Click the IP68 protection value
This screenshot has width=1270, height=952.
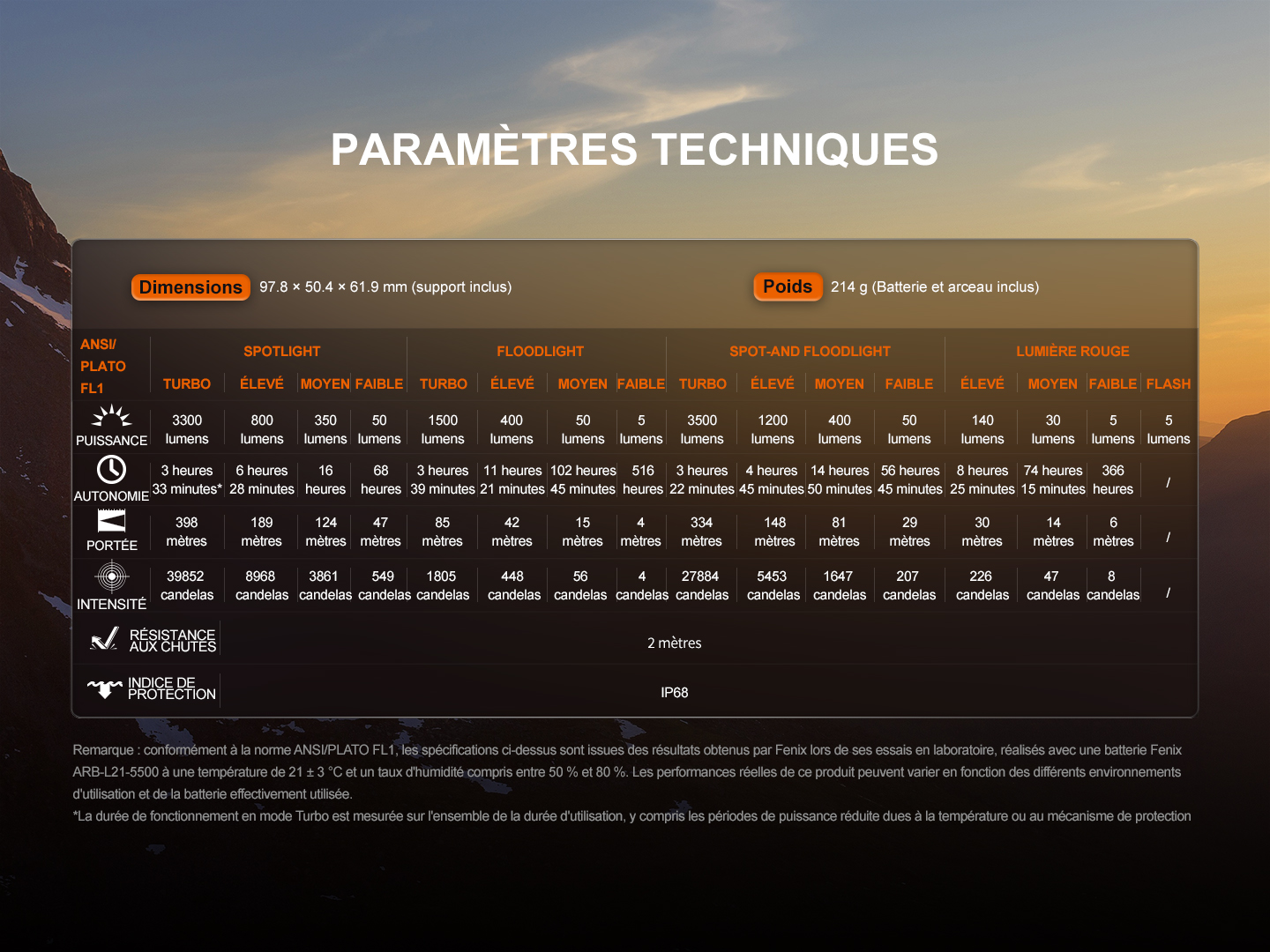675,692
